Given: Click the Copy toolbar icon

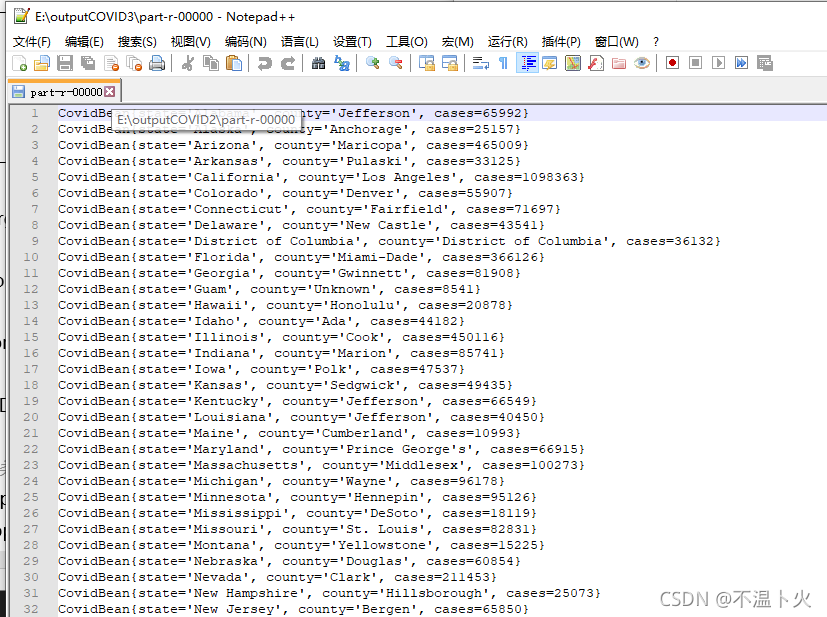Looking at the screenshot, I should tap(211, 63).
